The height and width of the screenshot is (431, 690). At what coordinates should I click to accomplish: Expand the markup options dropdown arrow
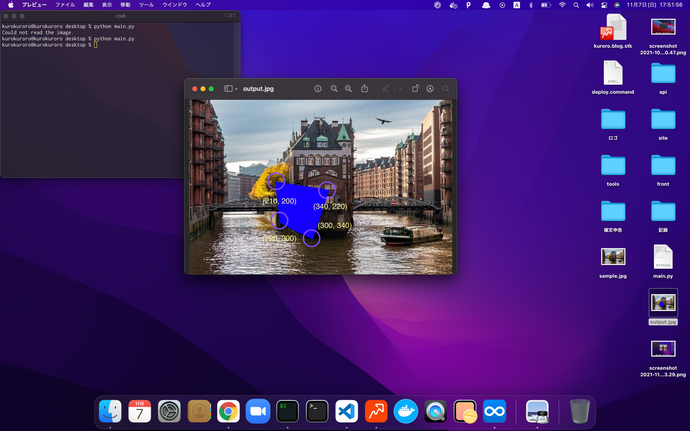pyautogui.click(x=400, y=88)
